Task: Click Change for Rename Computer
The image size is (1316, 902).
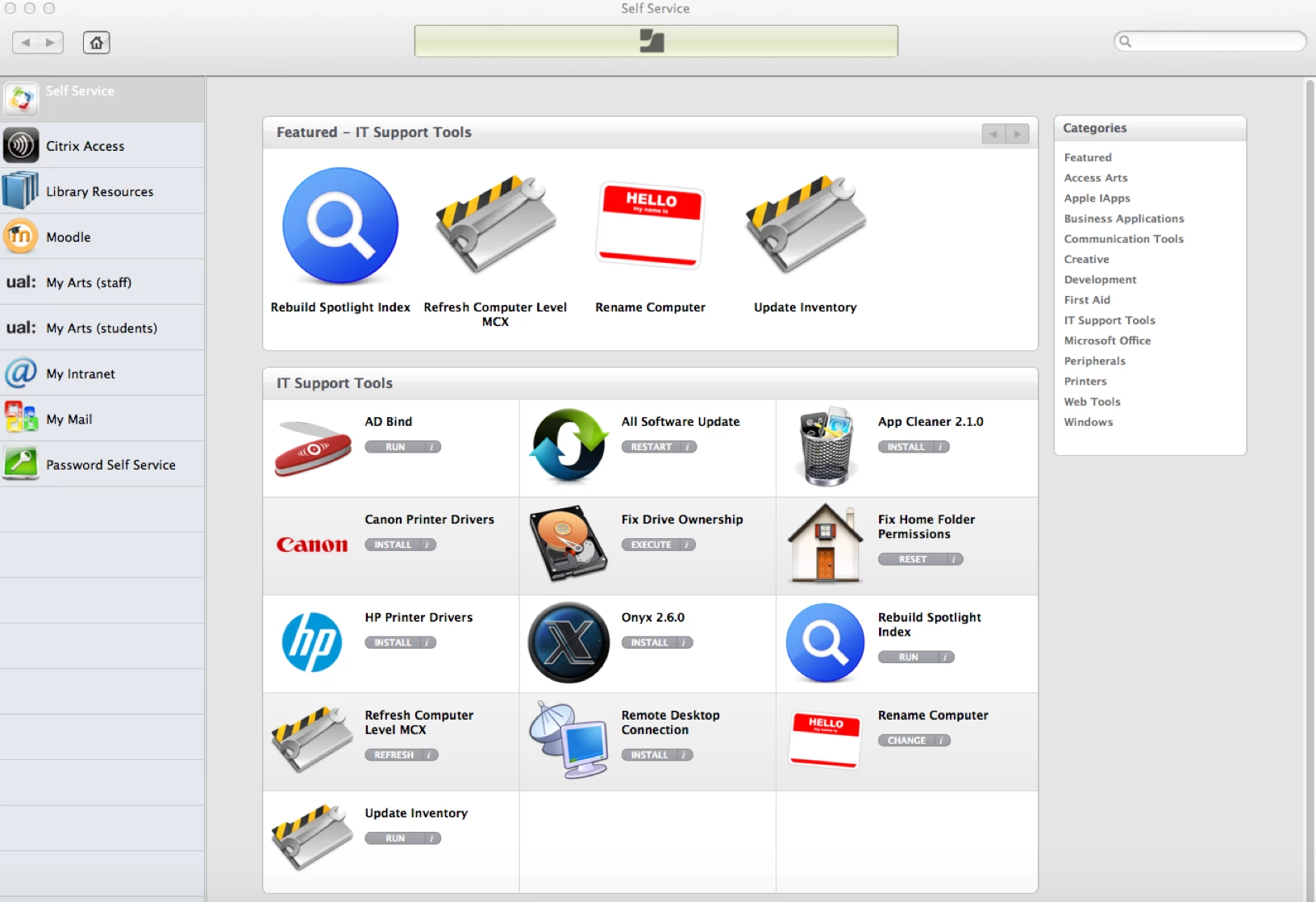Action: 907,741
